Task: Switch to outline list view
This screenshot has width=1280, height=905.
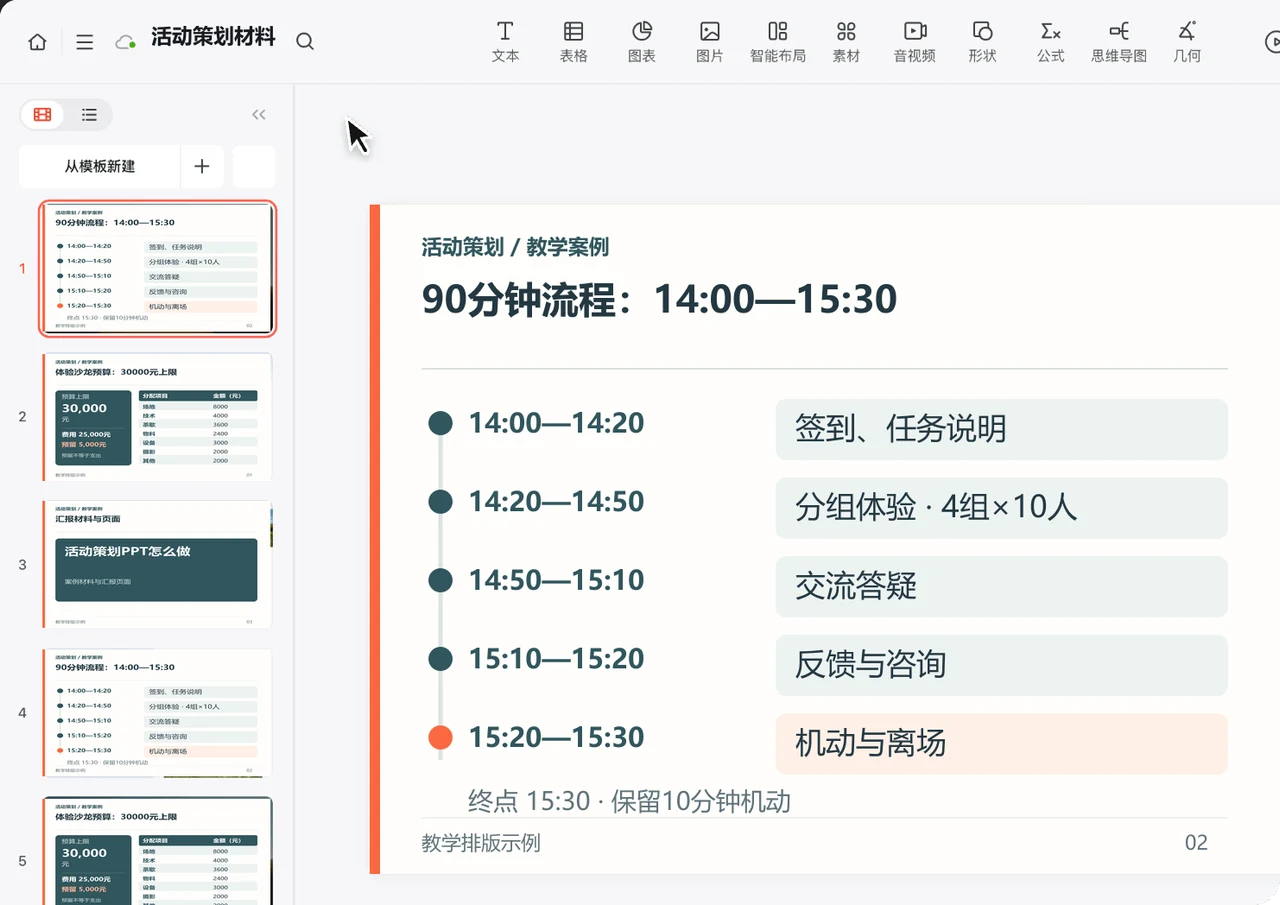Action: [89, 115]
